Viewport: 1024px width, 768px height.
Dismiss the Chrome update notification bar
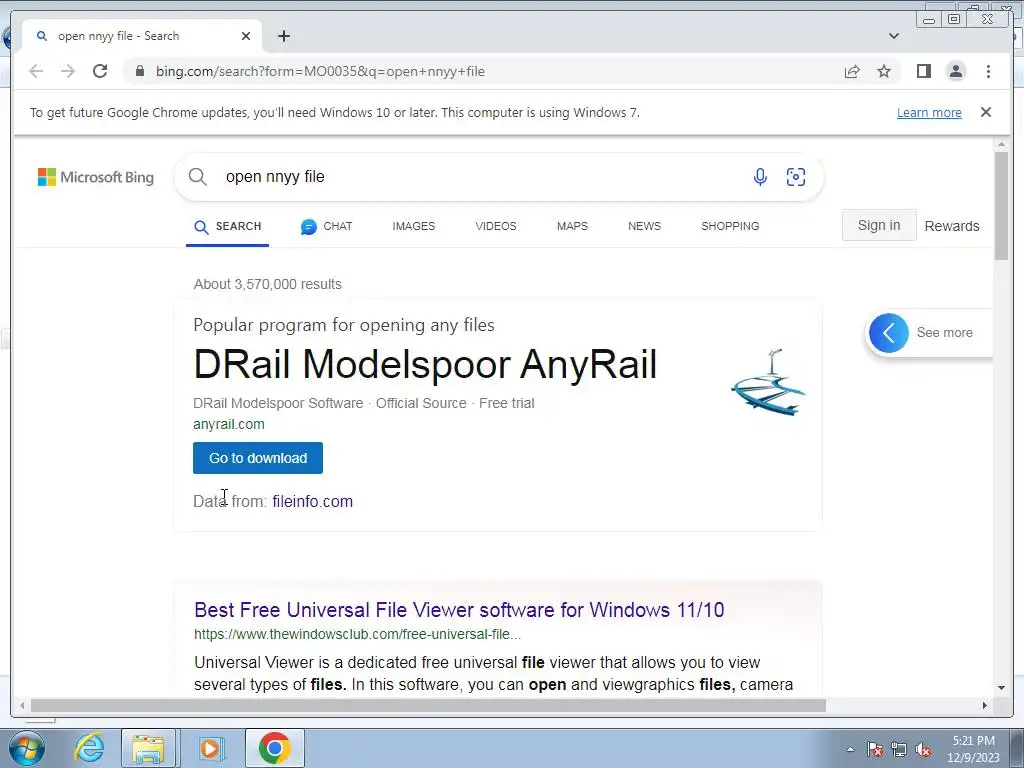pyautogui.click(x=985, y=112)
